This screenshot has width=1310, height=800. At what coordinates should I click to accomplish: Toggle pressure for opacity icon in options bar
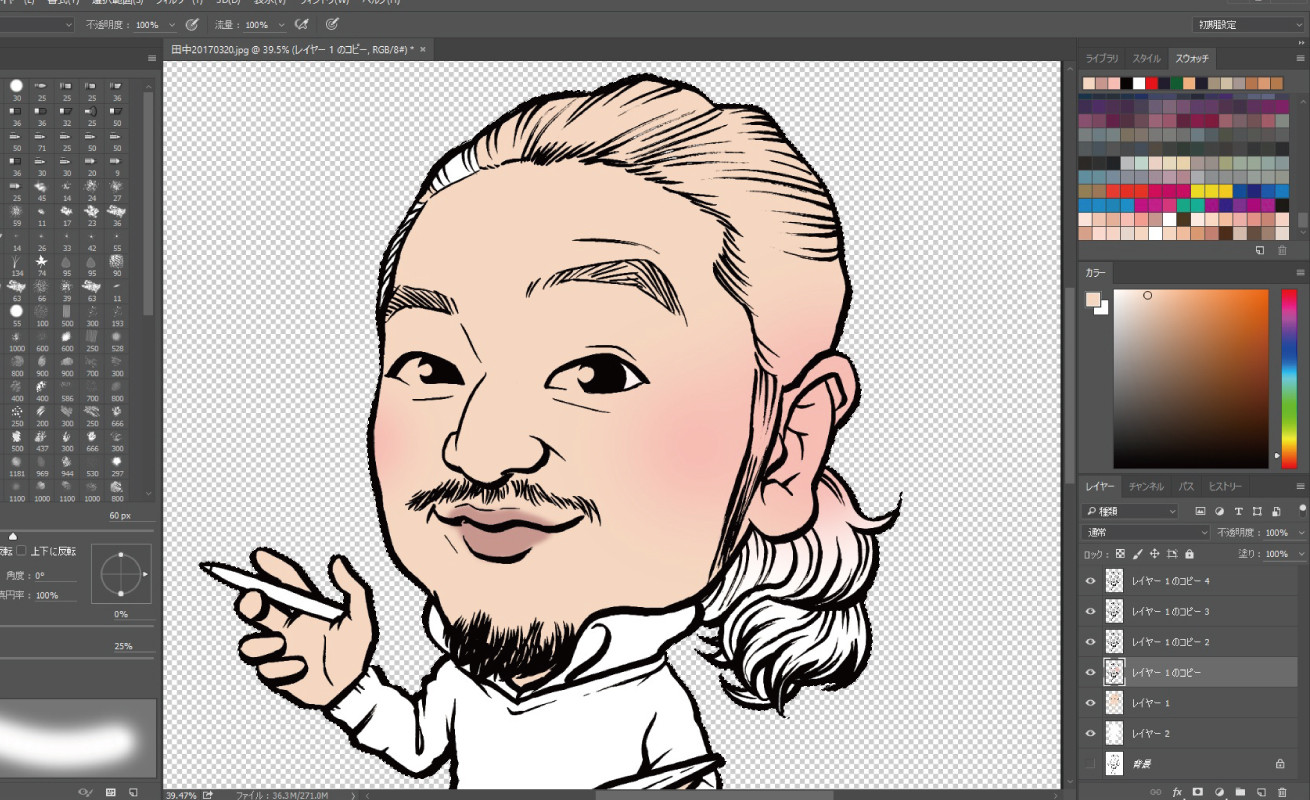192,24
